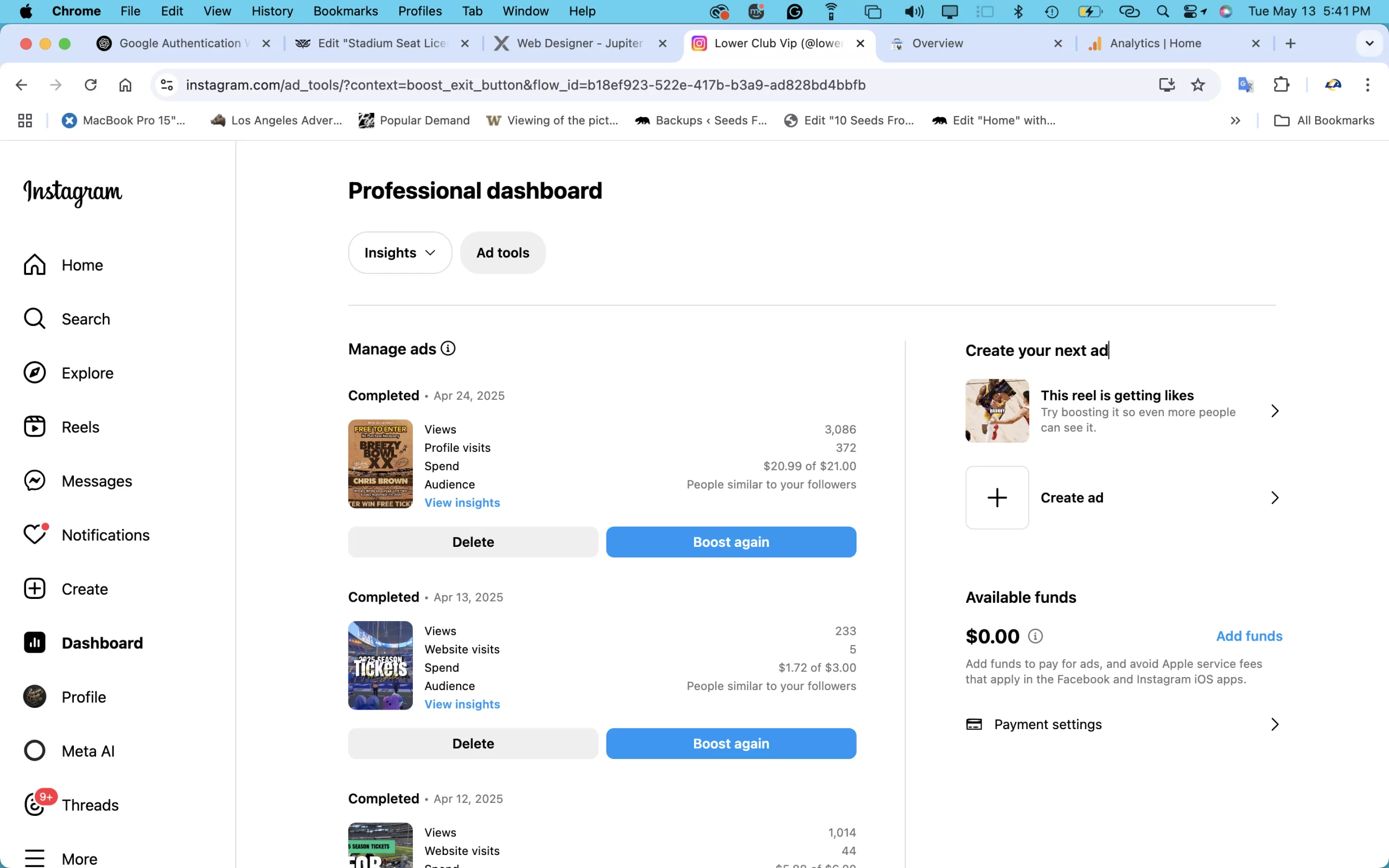Click the Threads icon in sidebar
This screenshot has width=1389, height=868.
[34, 805]
